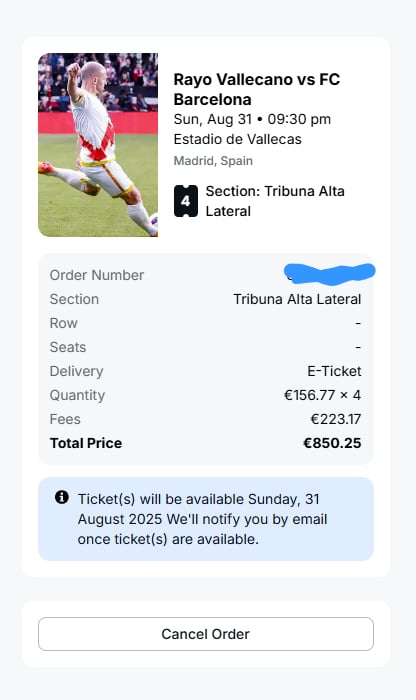
Task: Click the info icon in ticket notice
Action: [x=62, y=497]
